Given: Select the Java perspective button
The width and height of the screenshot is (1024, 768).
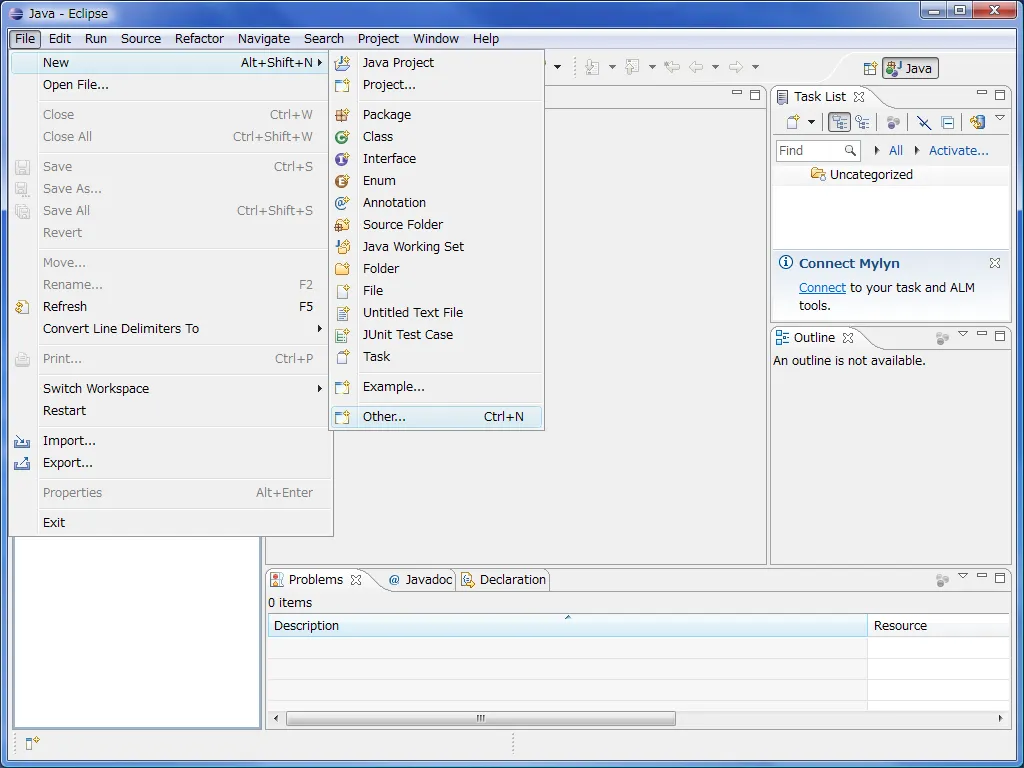Looking at the screenshot, I should pos(910,69).
